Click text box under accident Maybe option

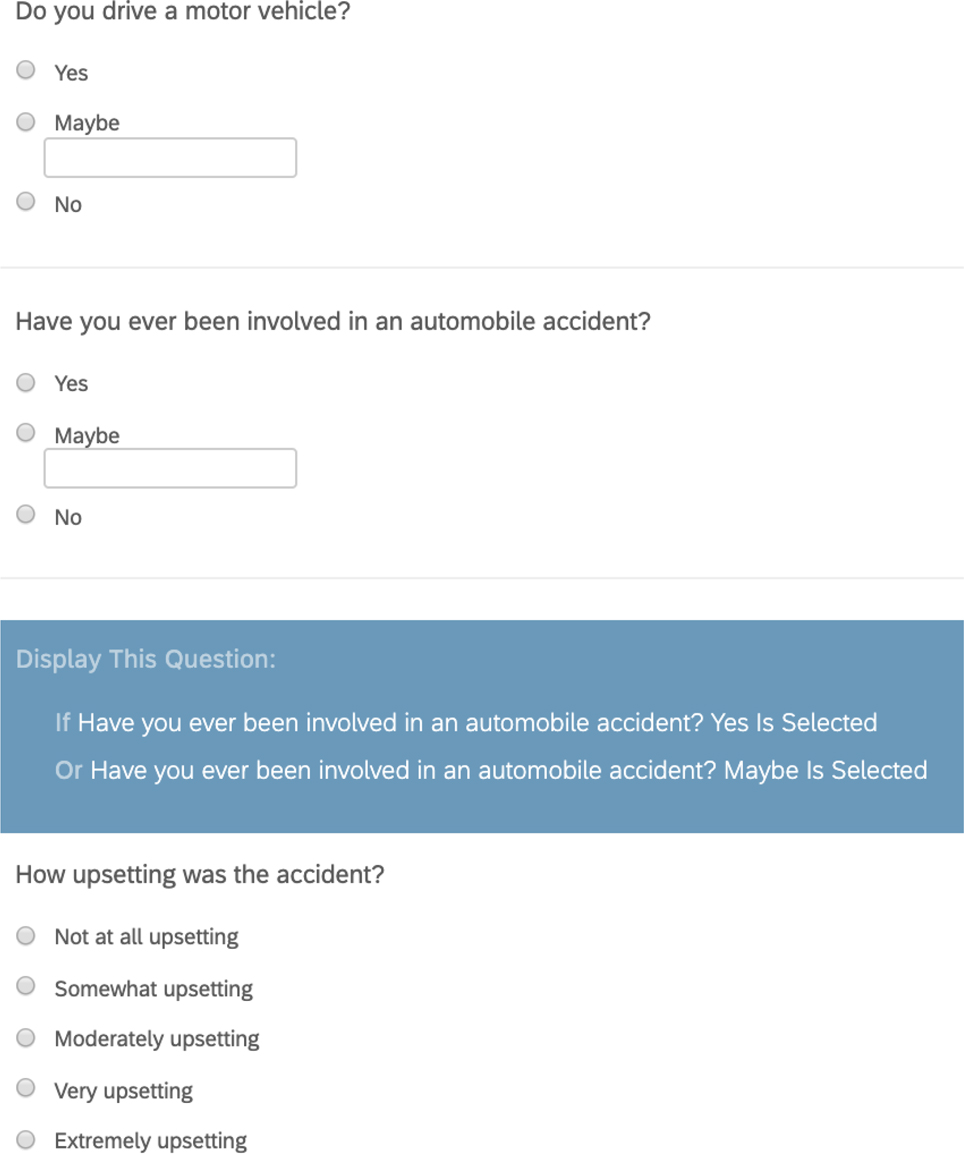coord(170,468)
